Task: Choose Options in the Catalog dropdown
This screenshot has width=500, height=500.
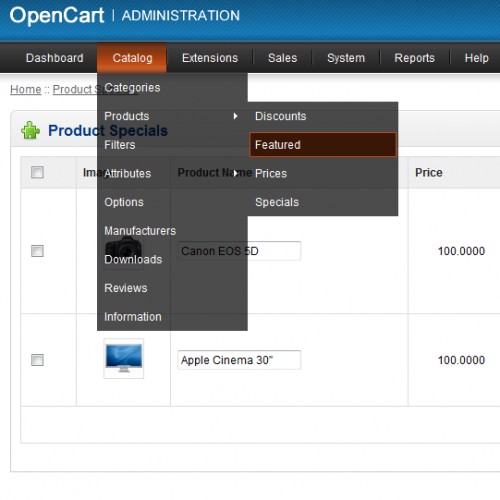Action: click(172, 202)
